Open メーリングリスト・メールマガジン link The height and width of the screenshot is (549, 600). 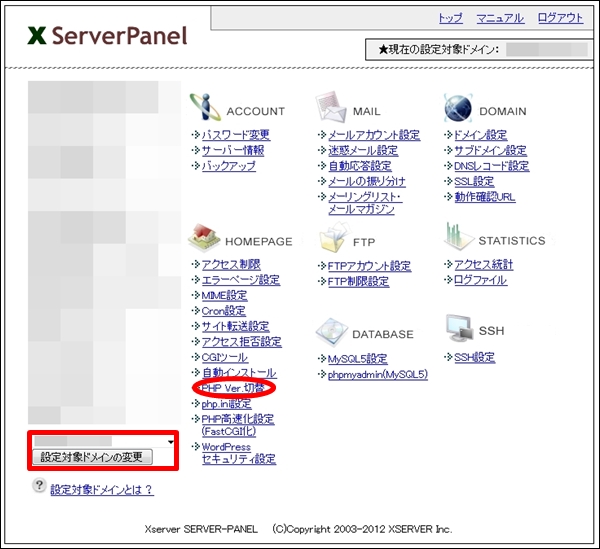pyautogui.click(x=365, y=203)
